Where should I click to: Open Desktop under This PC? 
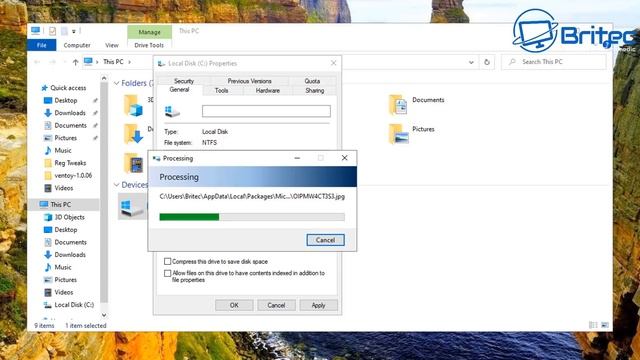pyautogui.click(x=61, y=230)
